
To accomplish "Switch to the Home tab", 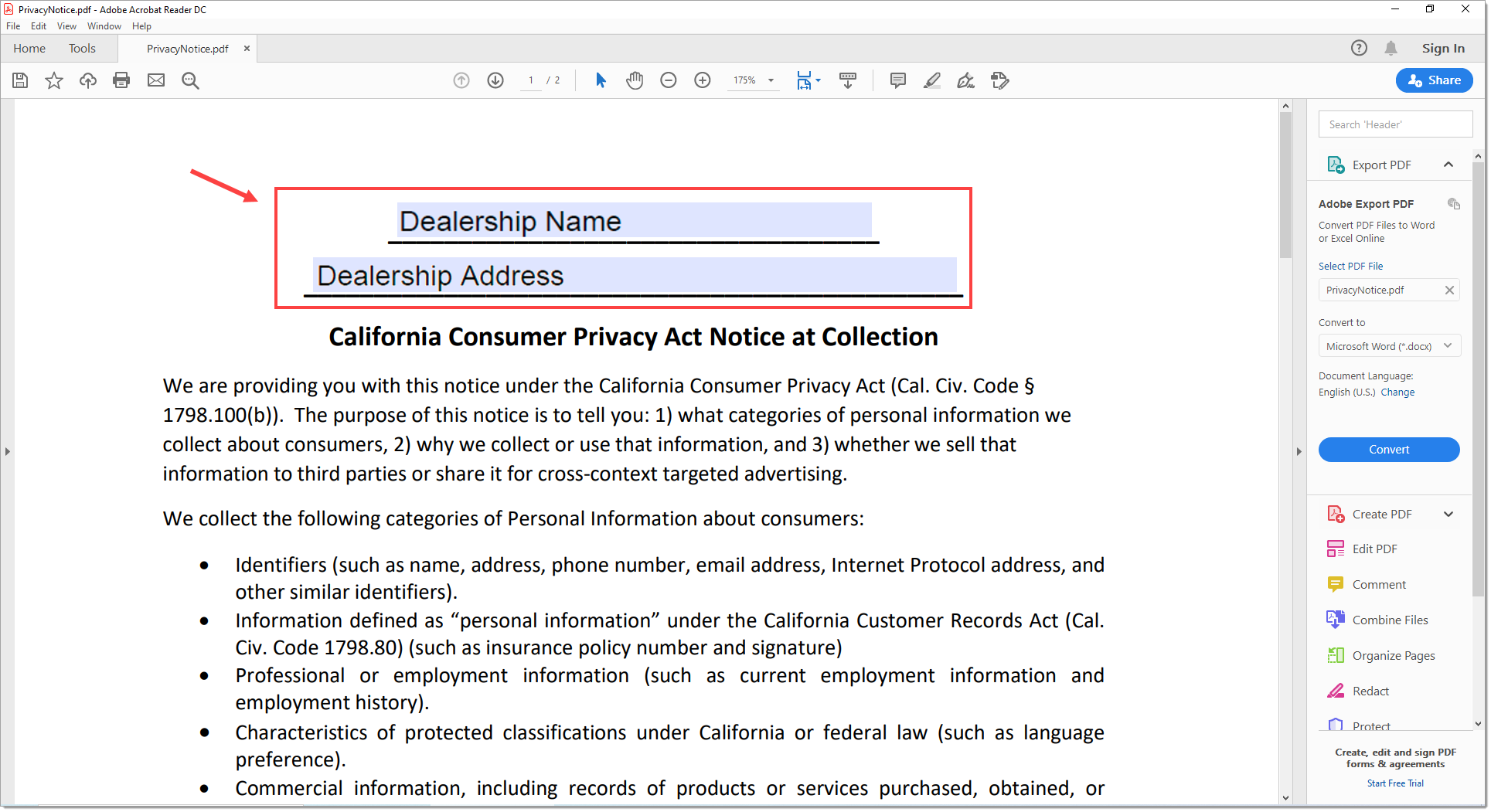I will point(29,49).
